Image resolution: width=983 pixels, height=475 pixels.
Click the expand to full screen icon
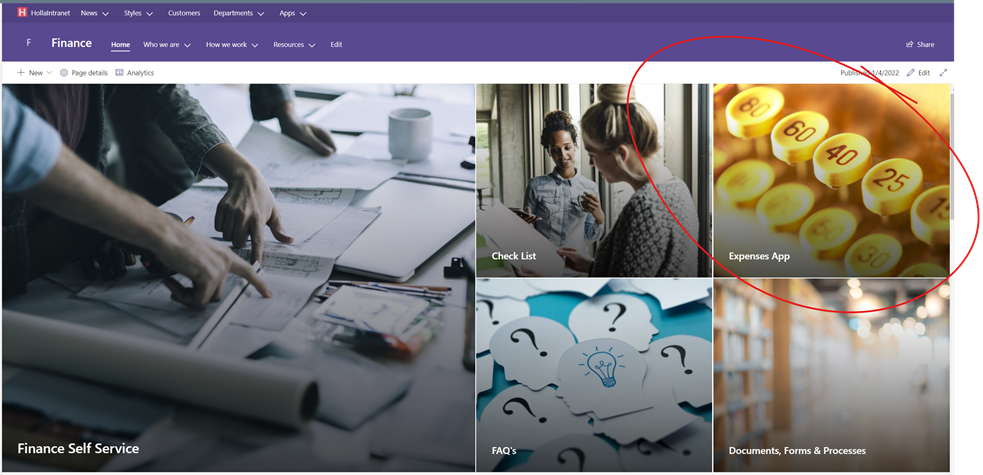[x=943, y=73]
